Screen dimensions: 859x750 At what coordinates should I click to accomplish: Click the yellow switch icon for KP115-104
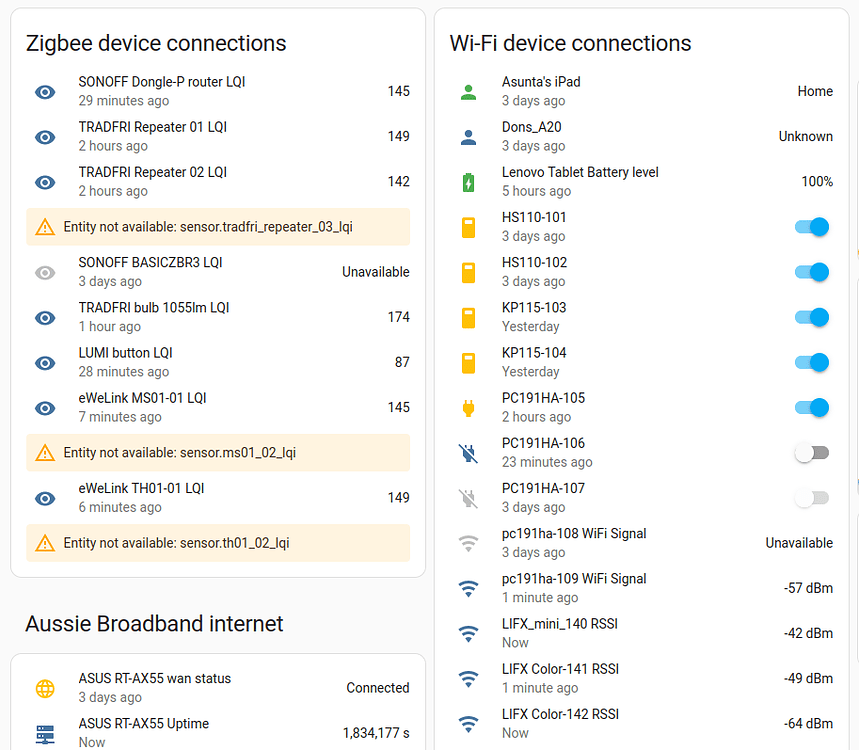point(468,363)
